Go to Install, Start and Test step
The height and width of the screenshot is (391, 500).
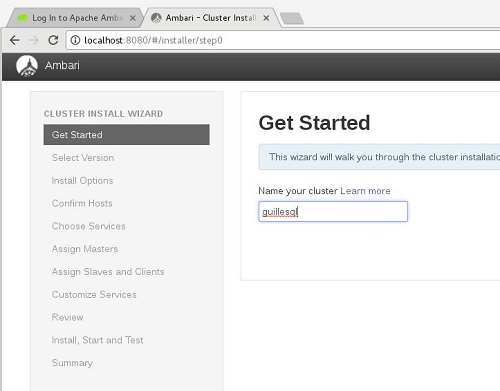click(x=97, y=340)
